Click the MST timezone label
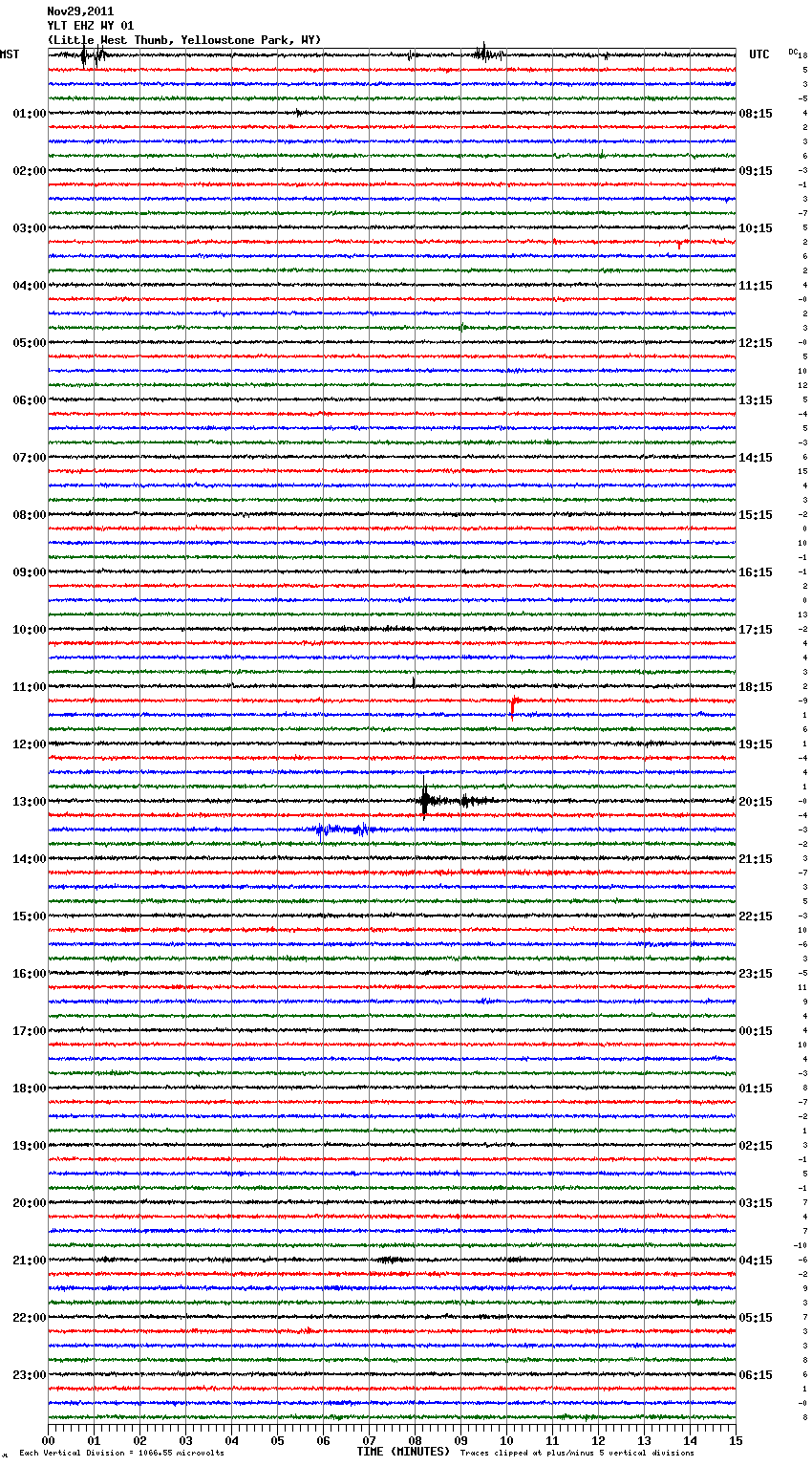This screenshot has height=1466, width=812. point(10,54)
